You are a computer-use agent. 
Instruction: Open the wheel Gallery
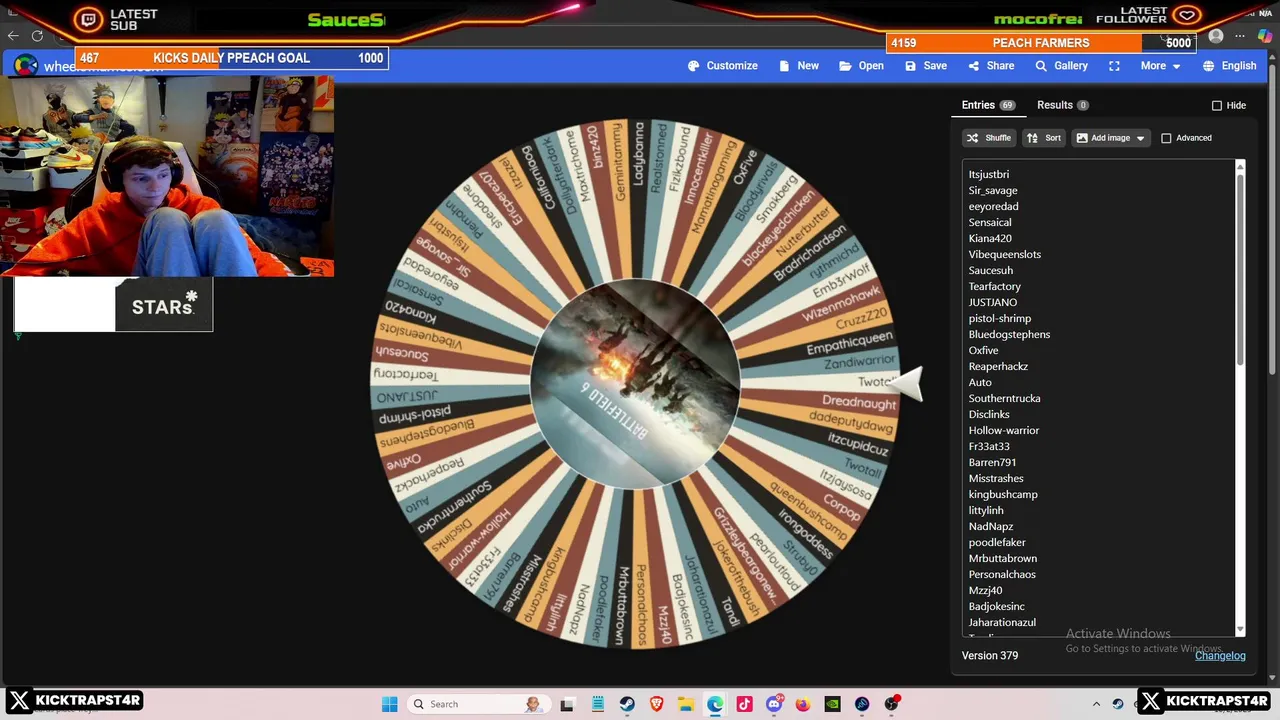click(1061, 66)
